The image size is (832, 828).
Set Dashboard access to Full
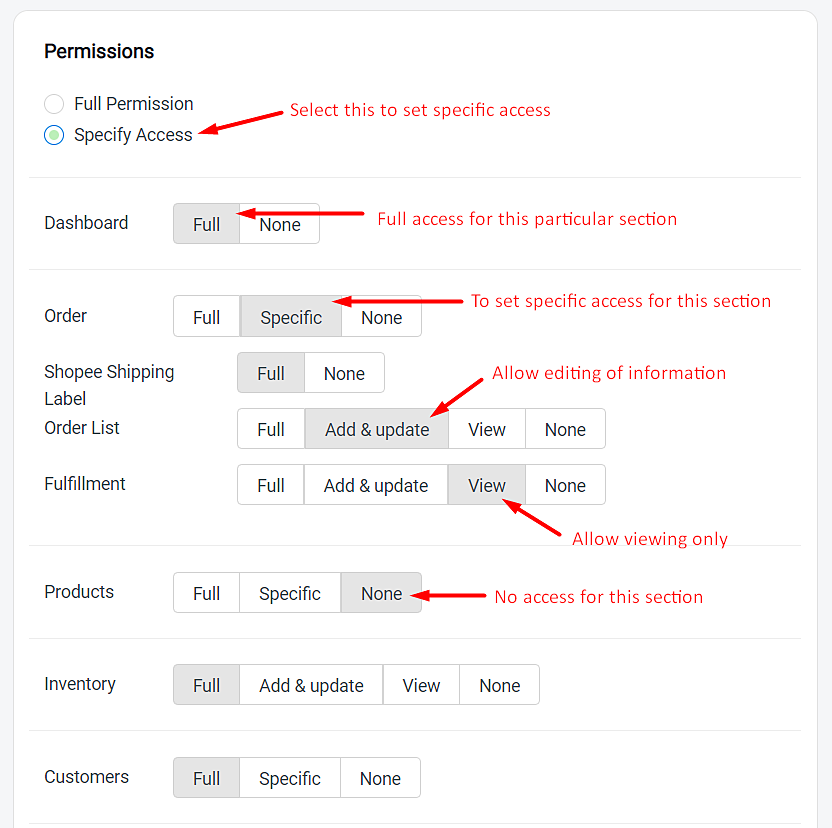pos(206,224)
